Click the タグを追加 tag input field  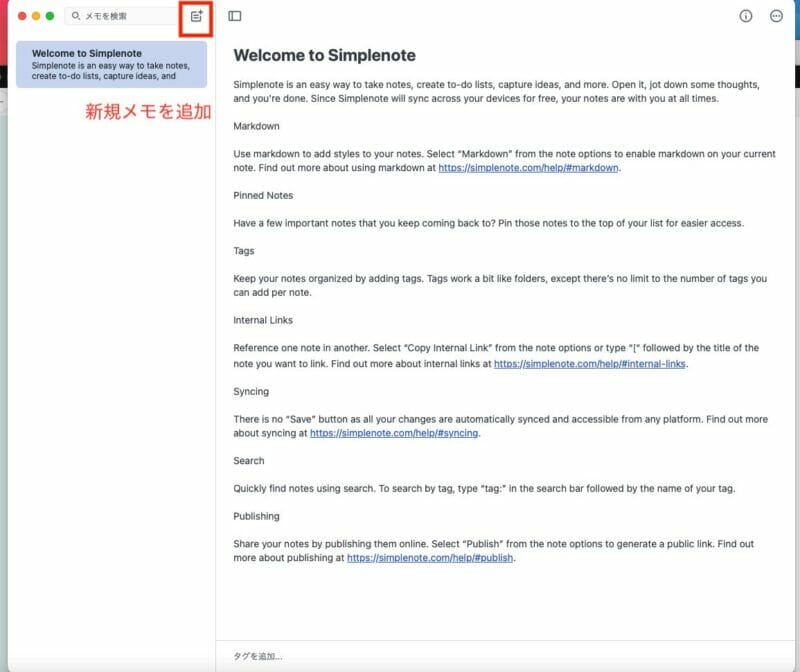coord(258,656)
